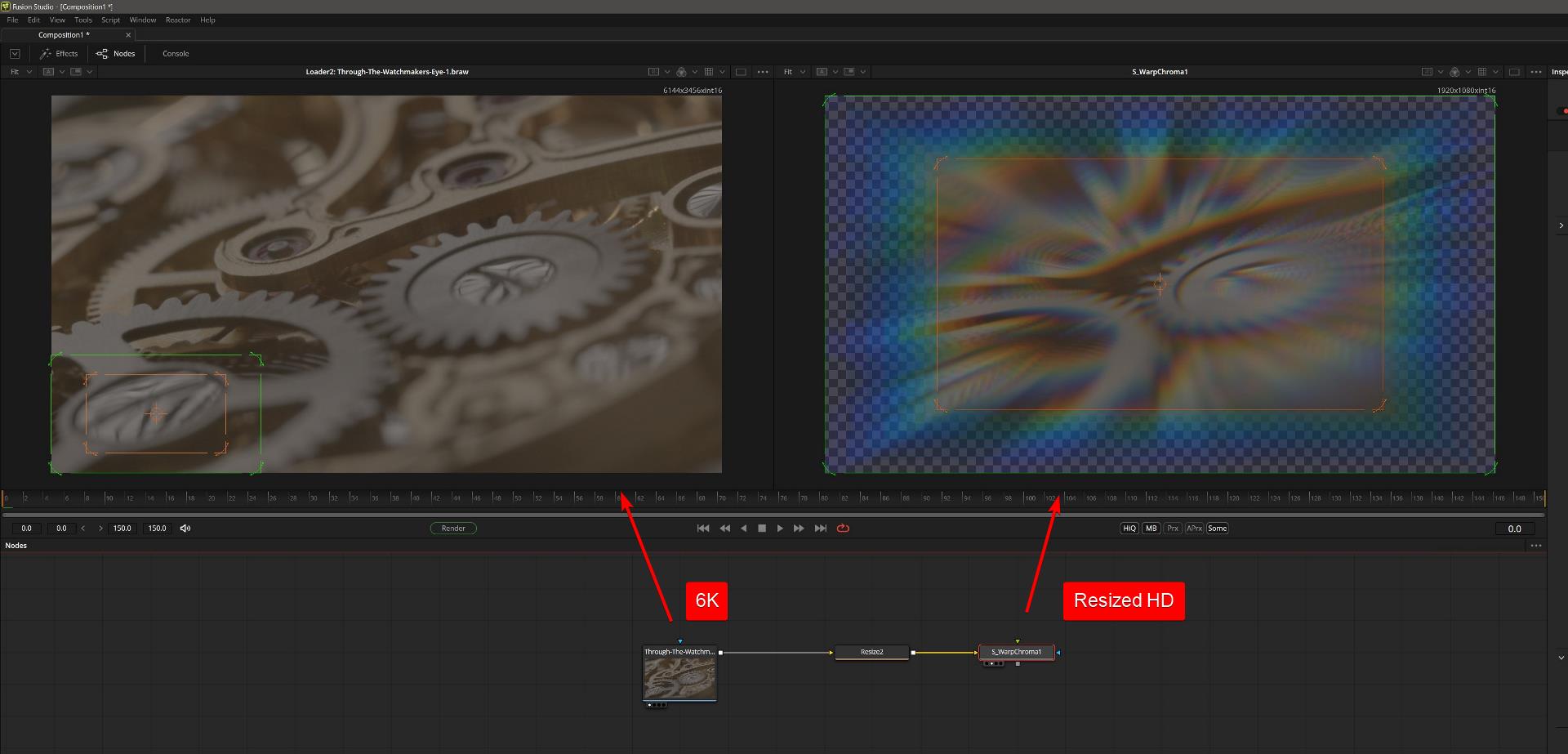The width and height of the screenshot is (1568, 754).
Task: Open right viewer Fit zoom dropdown
Action: click(x=795, y=72)
